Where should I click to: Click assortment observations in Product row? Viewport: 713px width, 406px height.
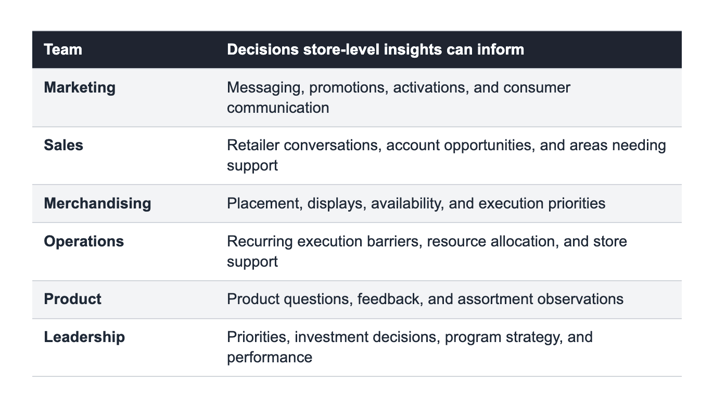(540, 299)
